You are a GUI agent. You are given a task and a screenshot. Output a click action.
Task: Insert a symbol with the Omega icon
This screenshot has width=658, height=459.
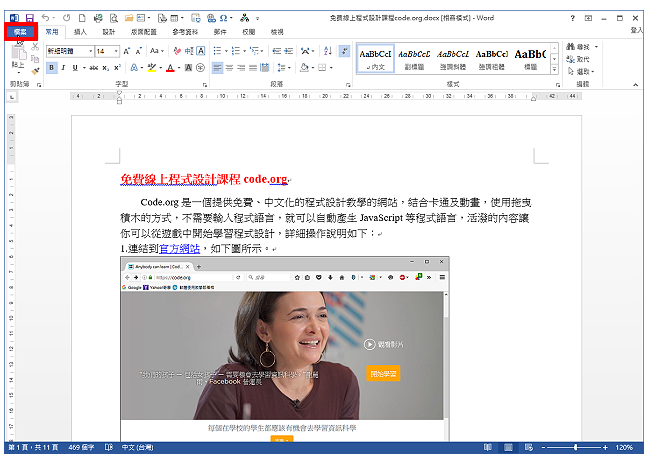pyautogui.click(x=223, y=18)
